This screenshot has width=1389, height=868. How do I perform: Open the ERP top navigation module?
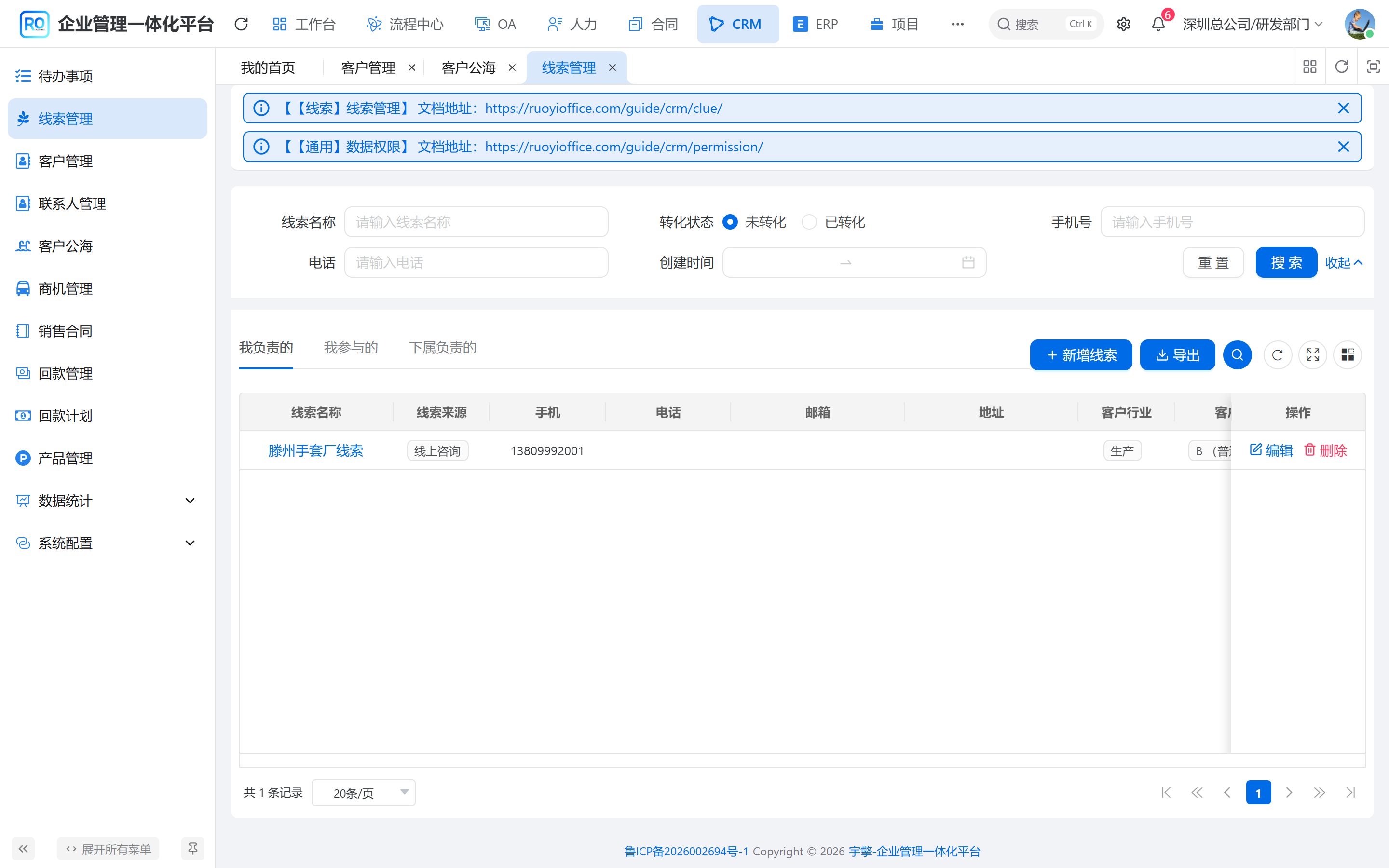click(815, 24)
